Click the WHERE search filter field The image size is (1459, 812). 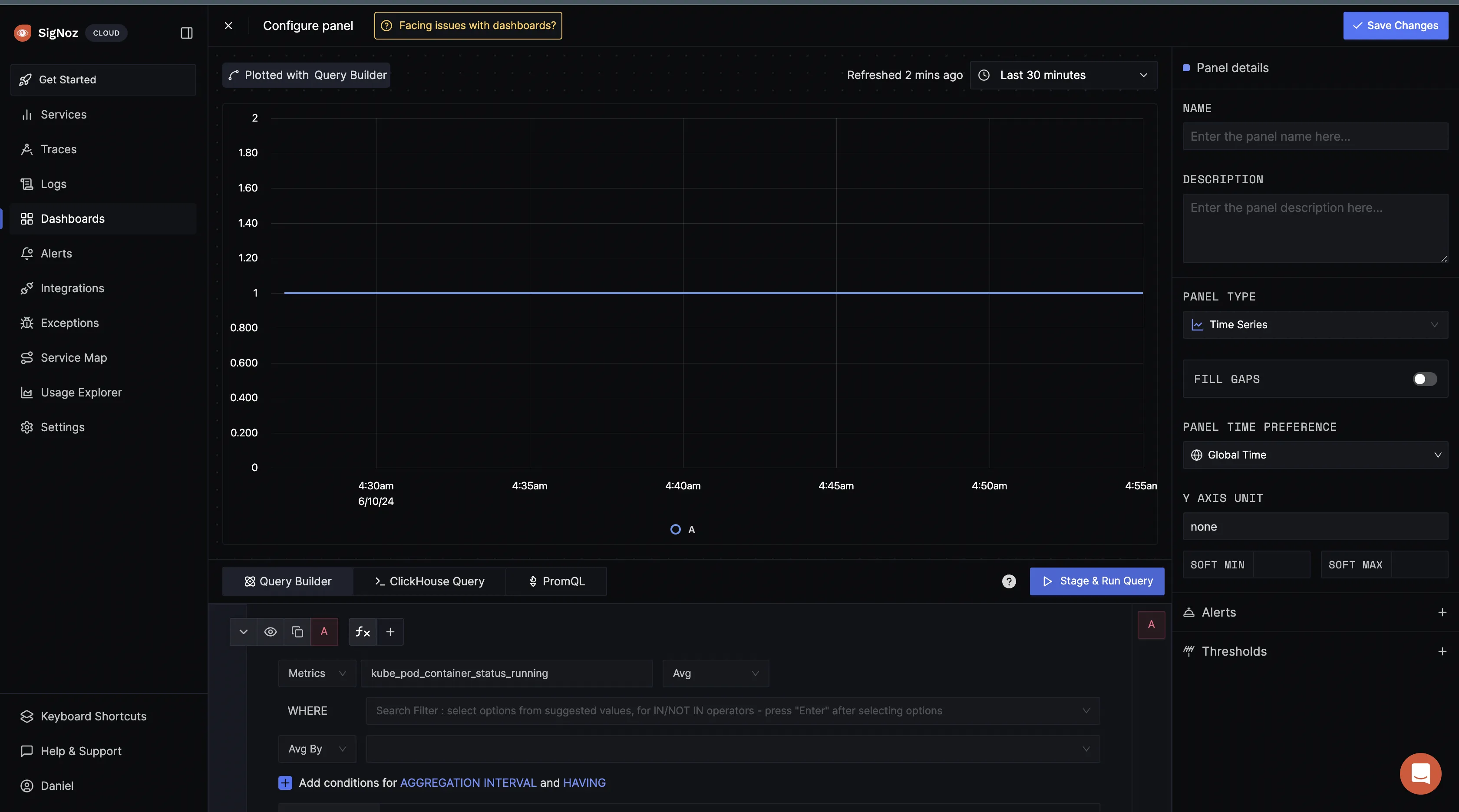[x=733, y=711]
